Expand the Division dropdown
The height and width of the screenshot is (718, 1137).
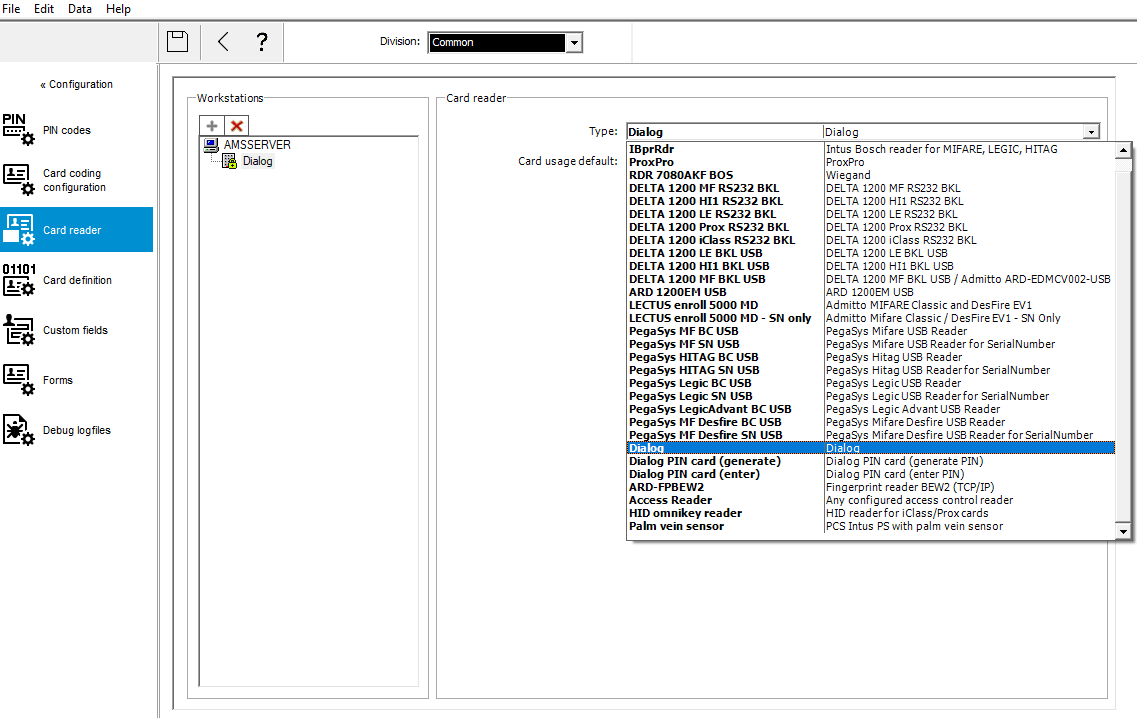tap(574, 43)
